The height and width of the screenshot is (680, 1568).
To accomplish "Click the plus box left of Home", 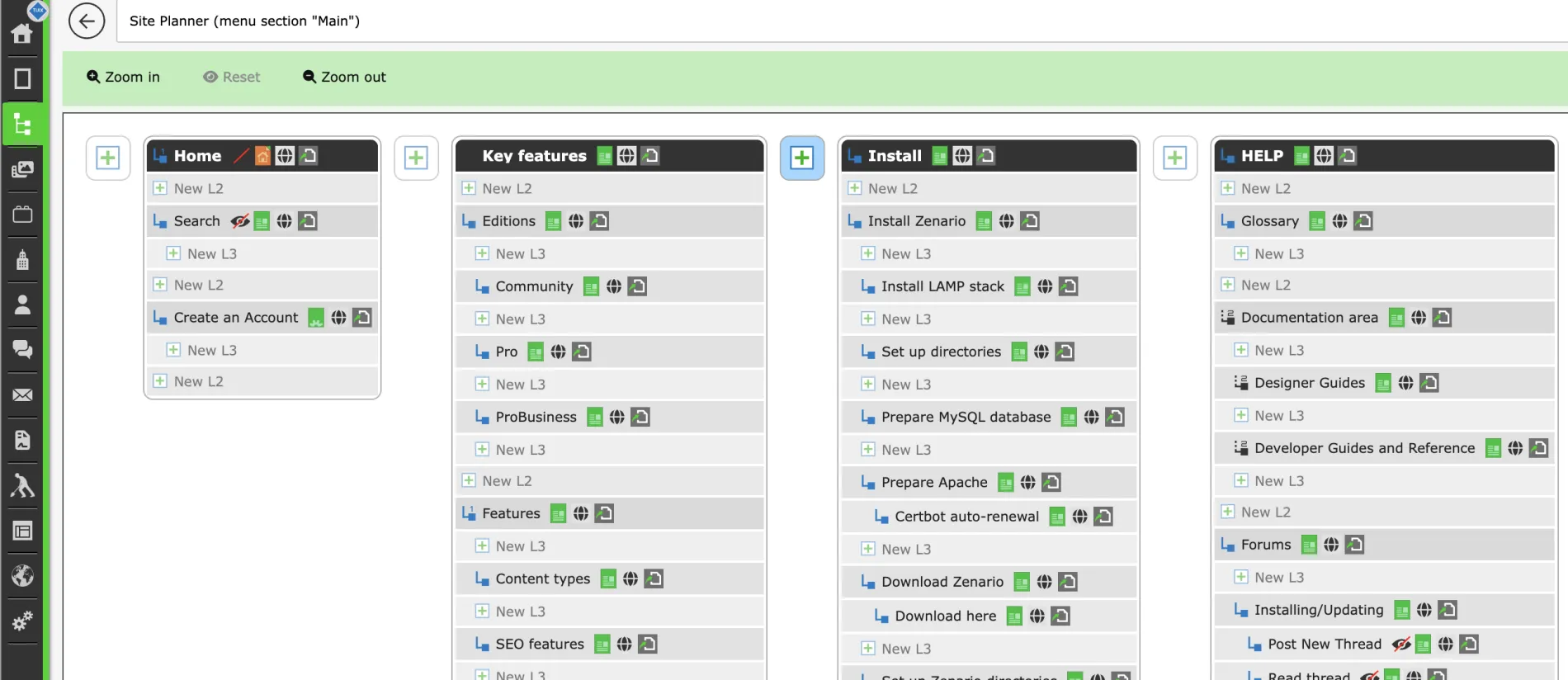I will point(108,158).
